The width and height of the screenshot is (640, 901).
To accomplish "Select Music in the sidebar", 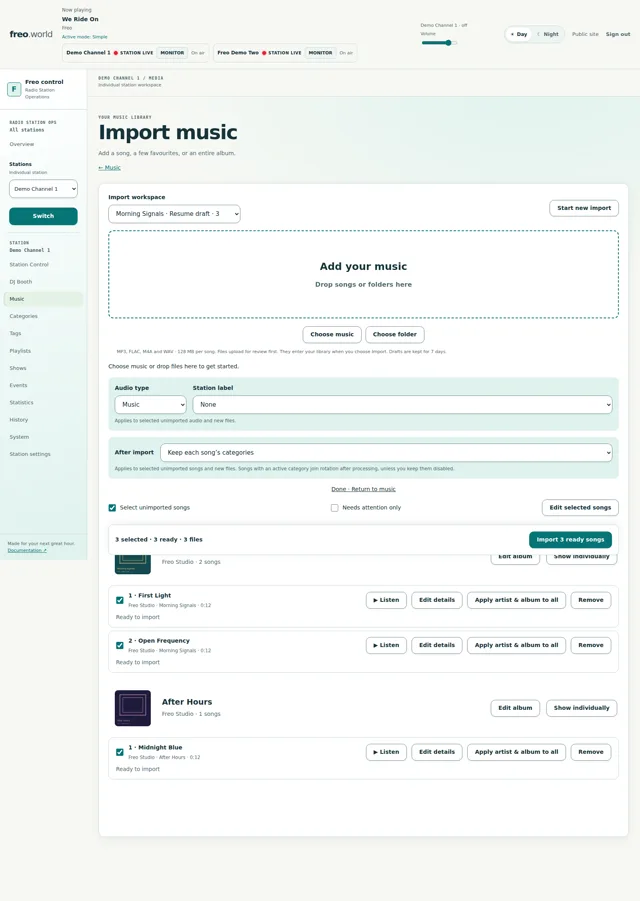I will [x=43, y=299].
